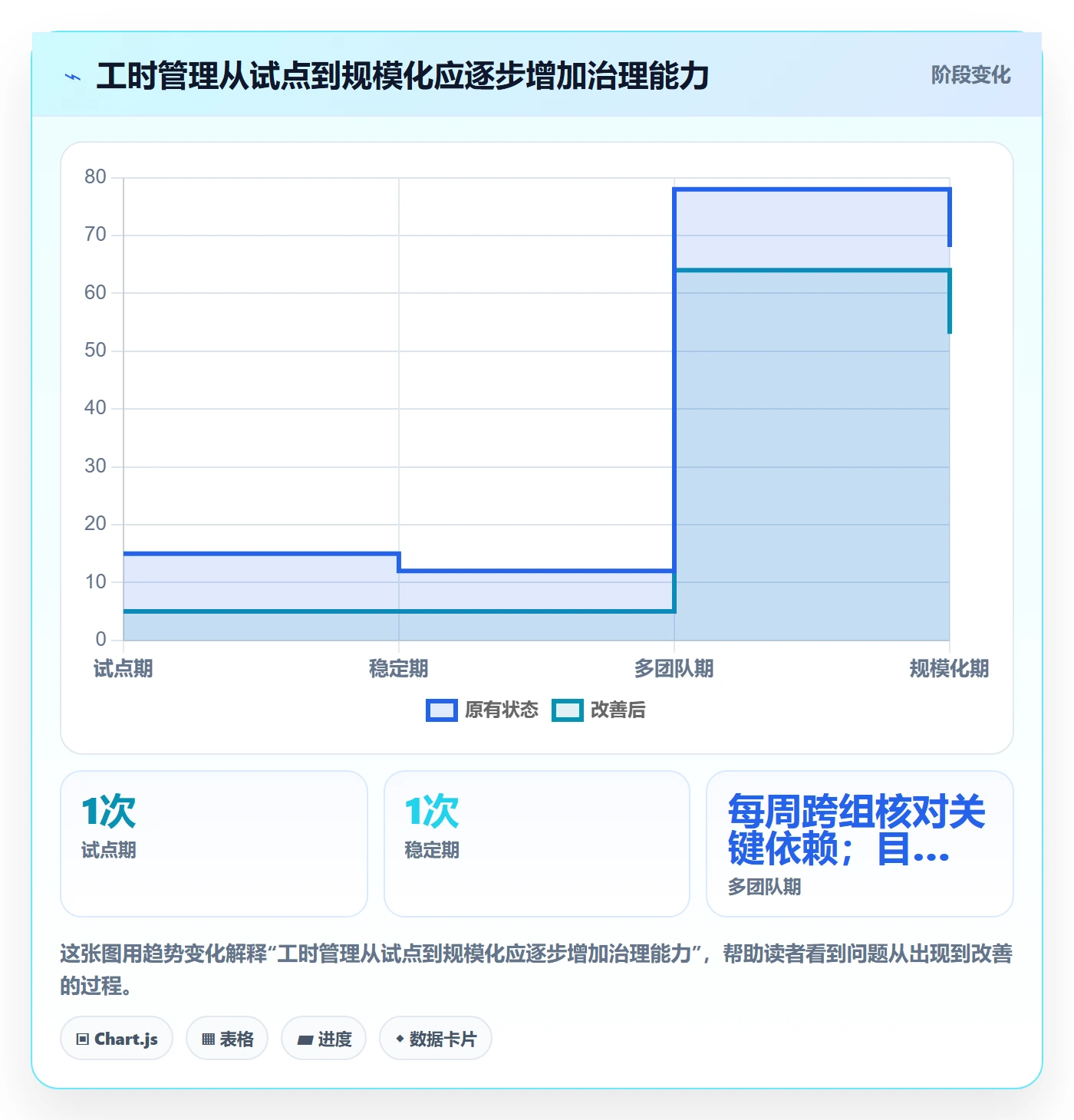This screenshot has width=1074, height=1120.
Task: Click the lightning bolt icon in the header
Action: point(73,77)
